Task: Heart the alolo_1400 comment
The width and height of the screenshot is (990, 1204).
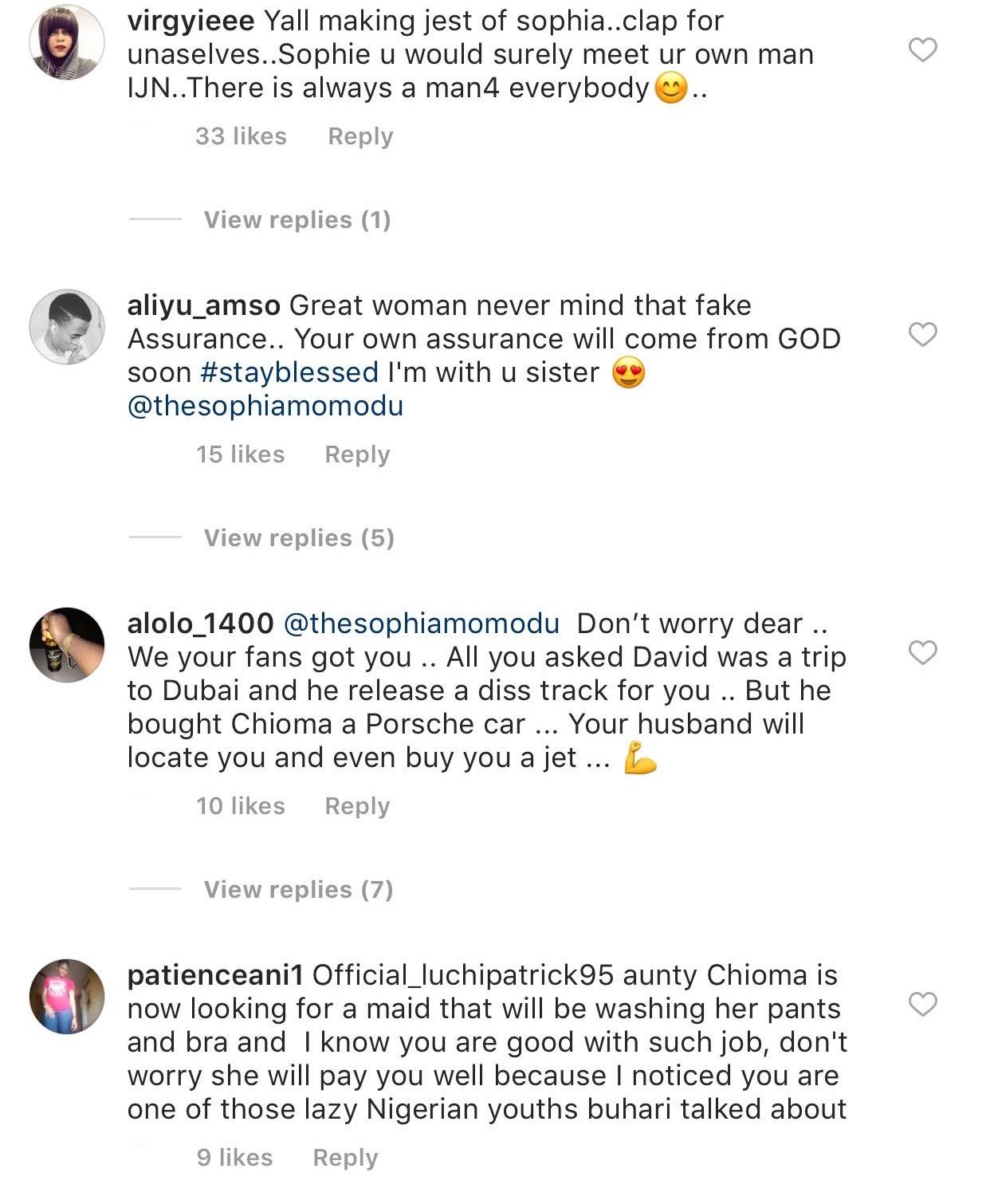Action: 922,653
